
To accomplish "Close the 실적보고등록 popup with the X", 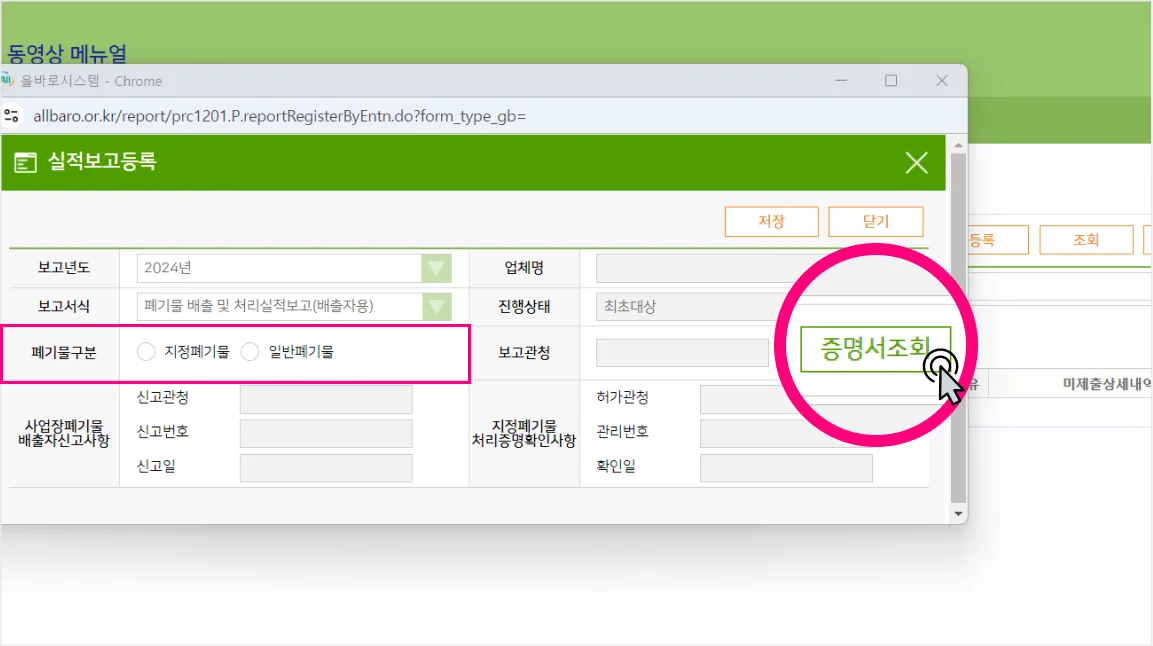I will click(x=916, y=162).
